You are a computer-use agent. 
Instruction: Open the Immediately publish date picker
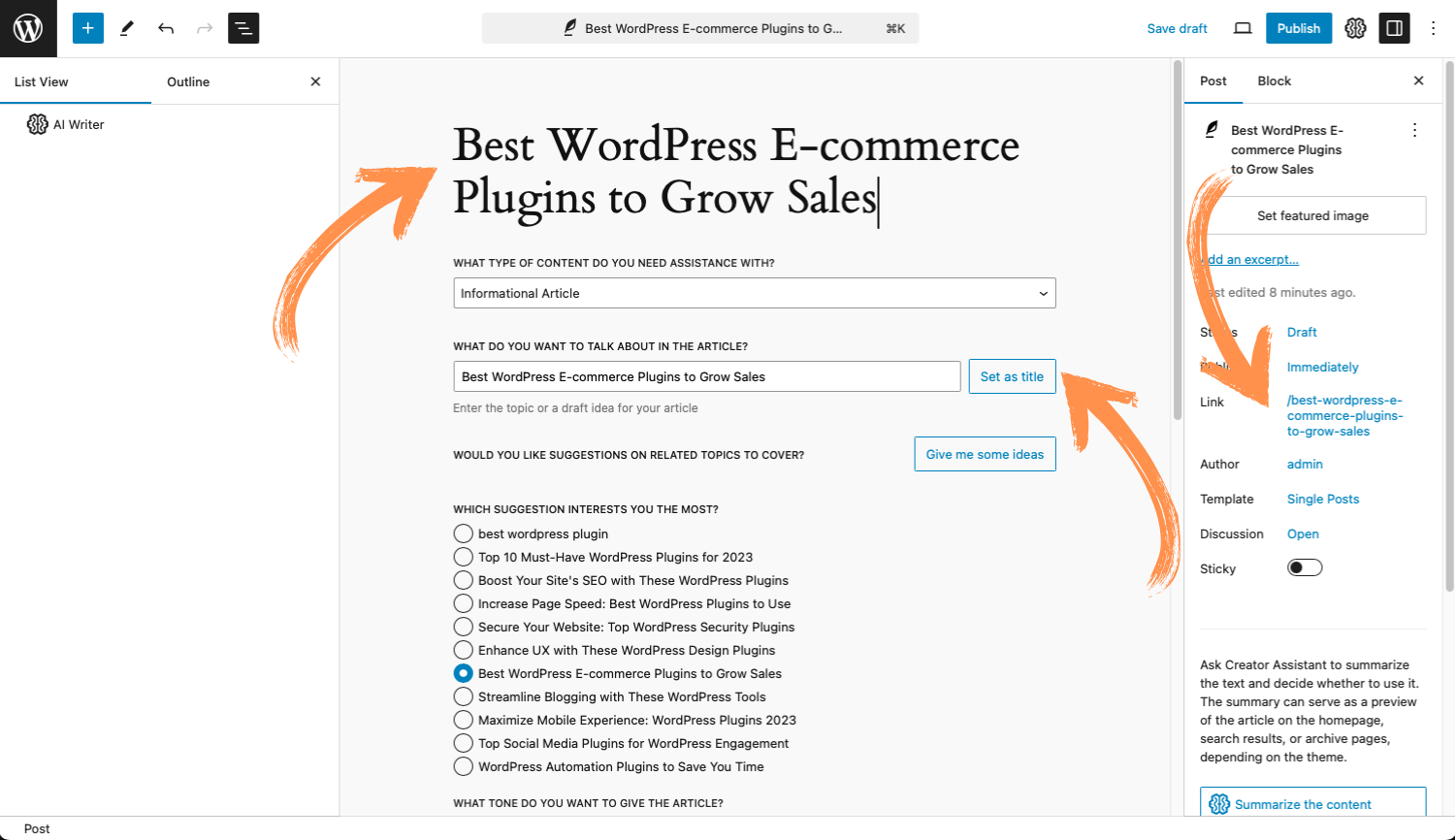pyautogui.click(x=1322, y=367)
